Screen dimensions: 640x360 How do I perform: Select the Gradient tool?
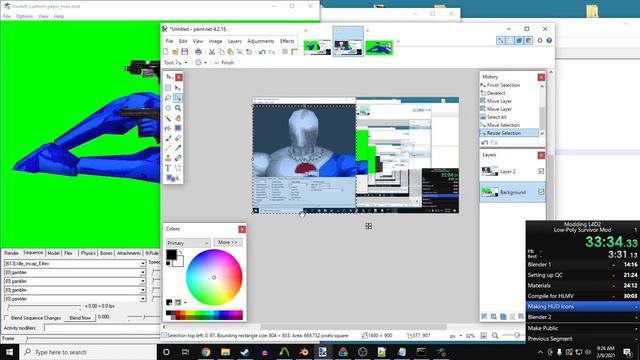click(x=178, y=128)
